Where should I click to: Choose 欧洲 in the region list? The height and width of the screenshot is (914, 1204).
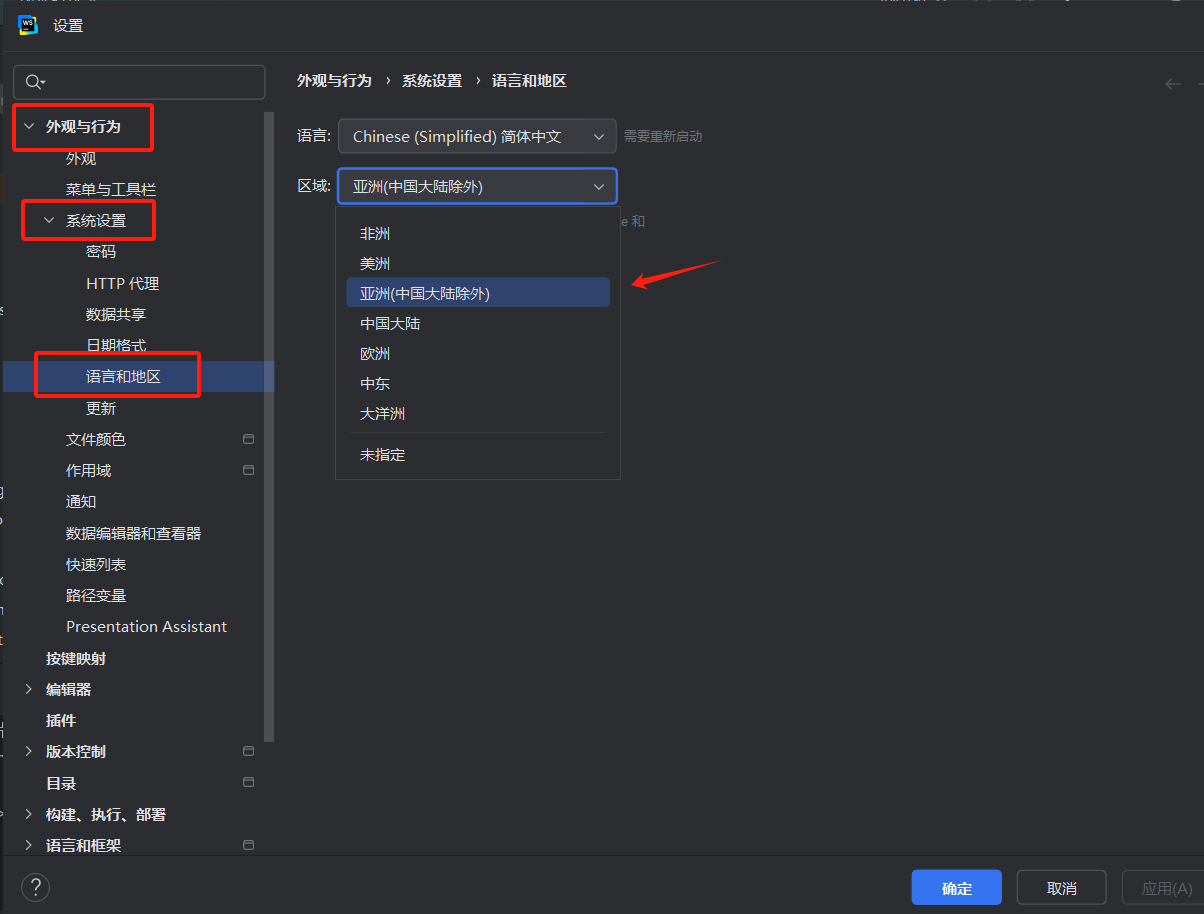[375, 354]
